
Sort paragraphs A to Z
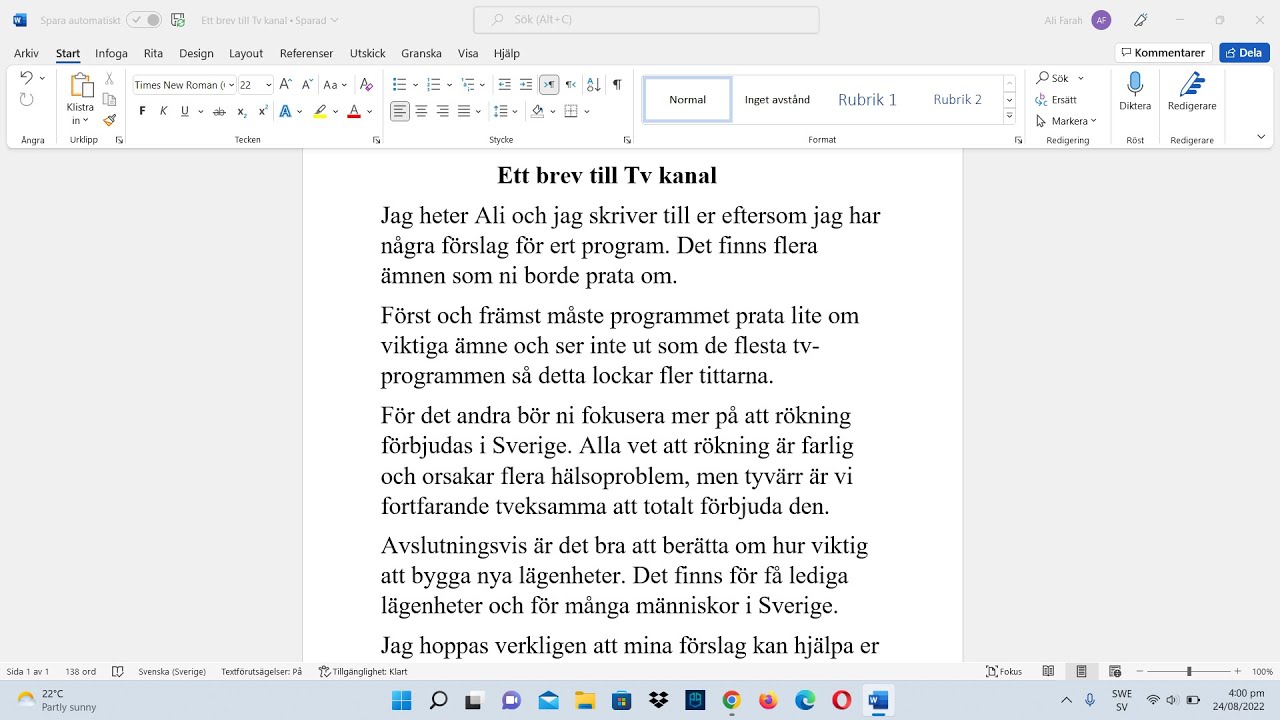pos(593,85)
